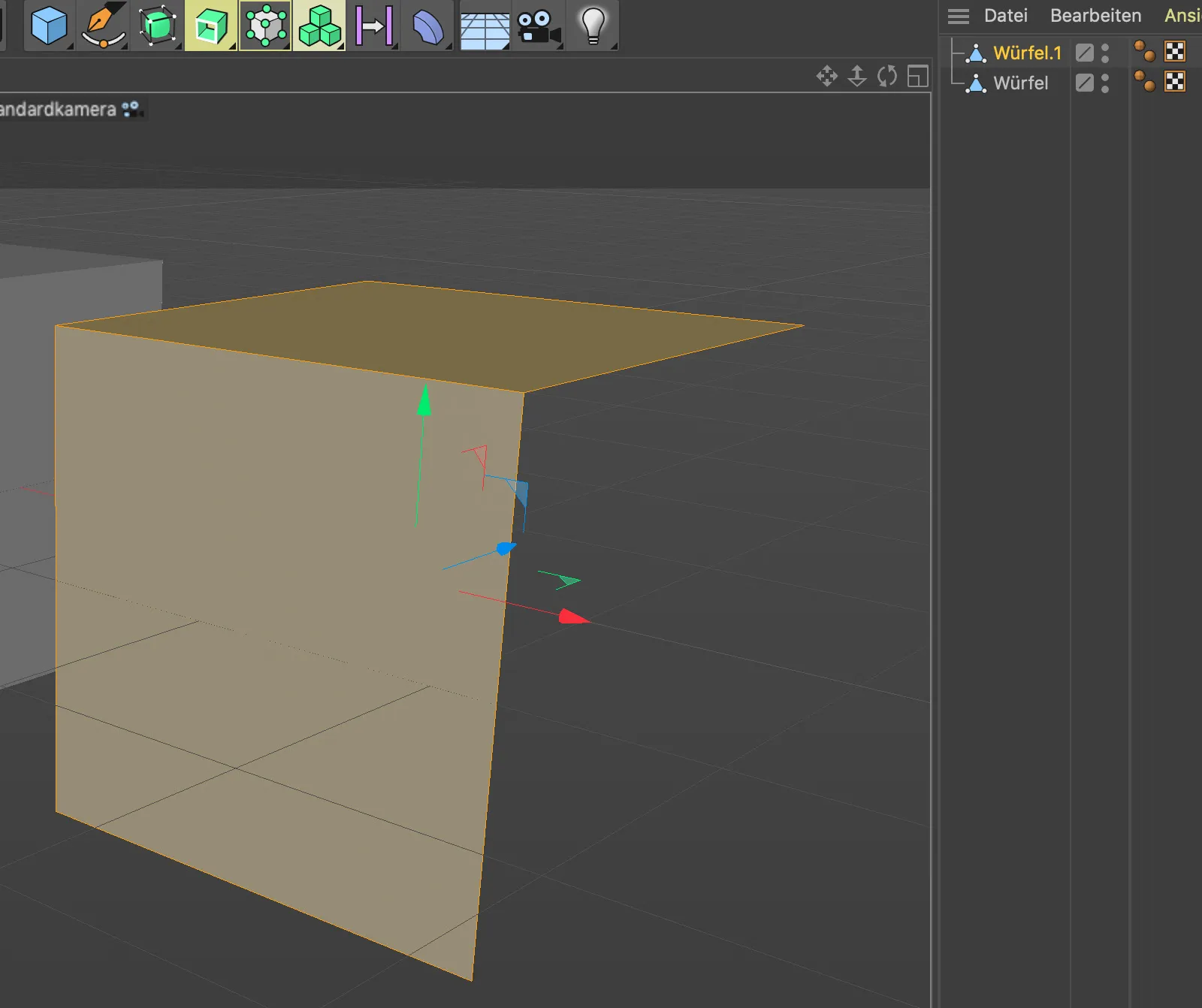Click the Würfel Phong tag

(x=1144, y=81)
